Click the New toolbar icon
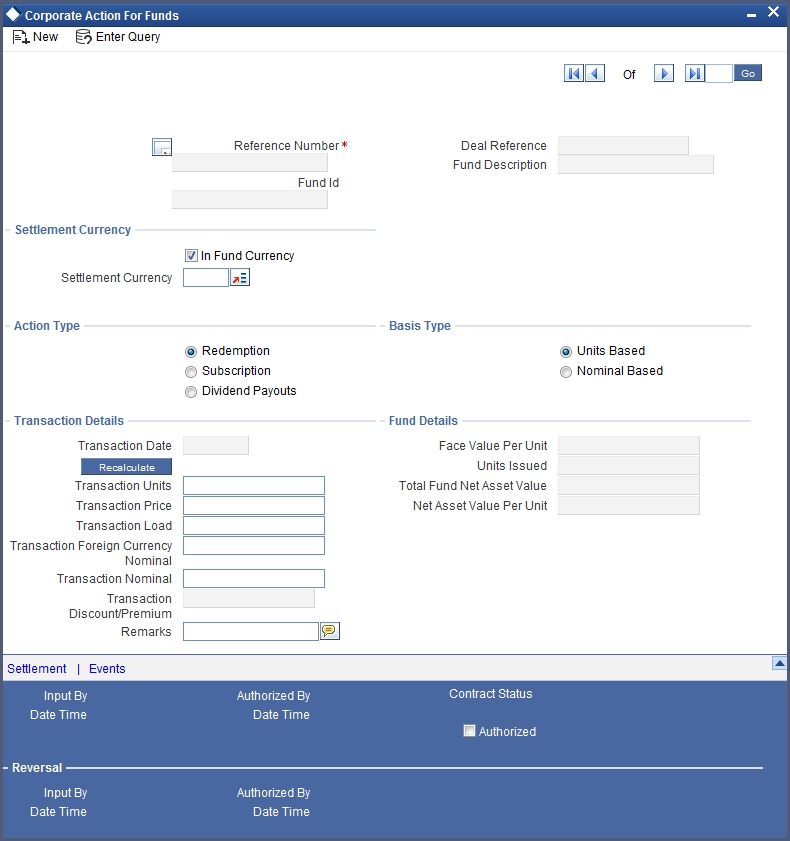Image resolution: width=790 pixels, height=841 pixels. pos(21,37)
